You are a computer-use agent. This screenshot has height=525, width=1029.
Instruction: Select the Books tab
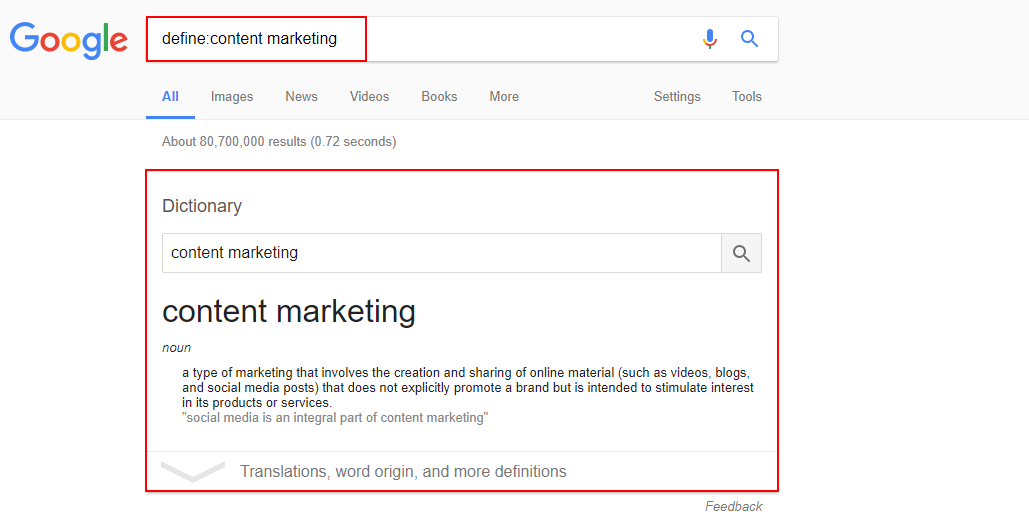tap(439, 96)
